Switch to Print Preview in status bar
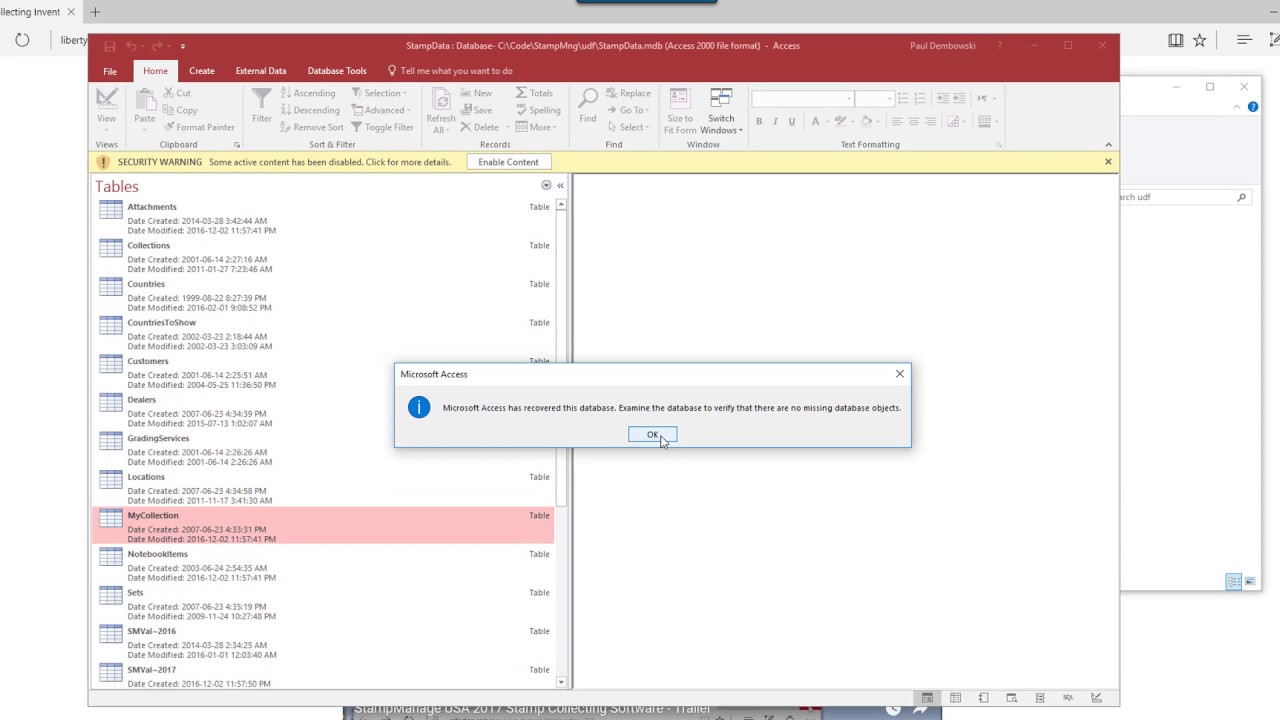1280x720 pixels. tap(1011, 698)
